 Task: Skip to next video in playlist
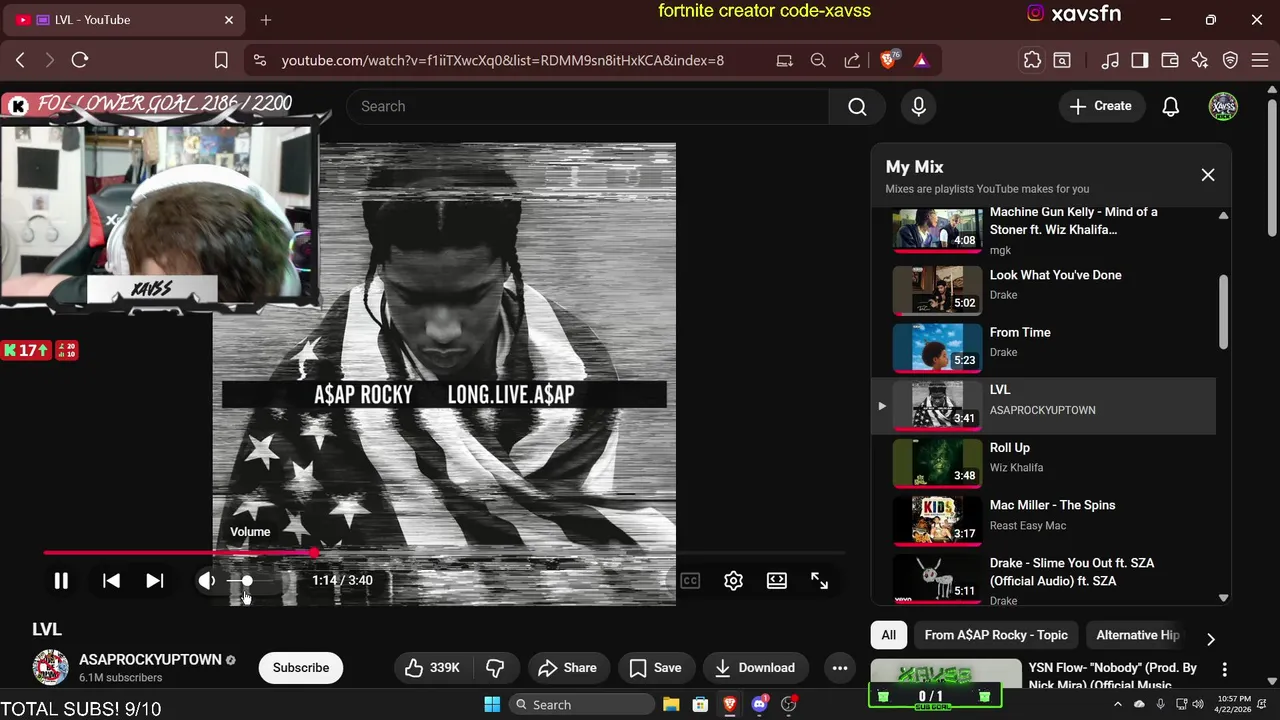pos(155,580)
